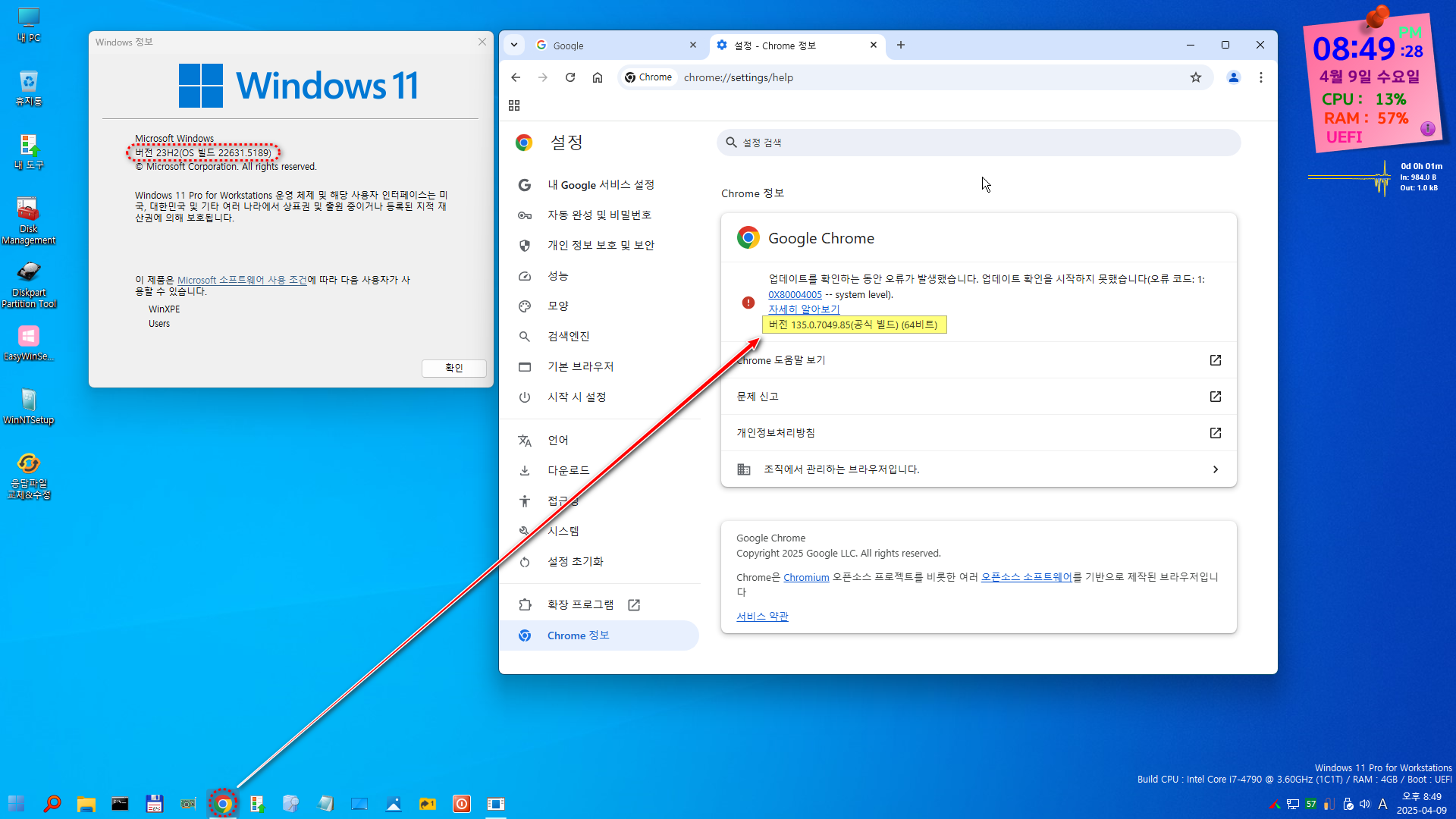
Task: Click the Chrome reload page icon
Action: [x=570, y=77]
